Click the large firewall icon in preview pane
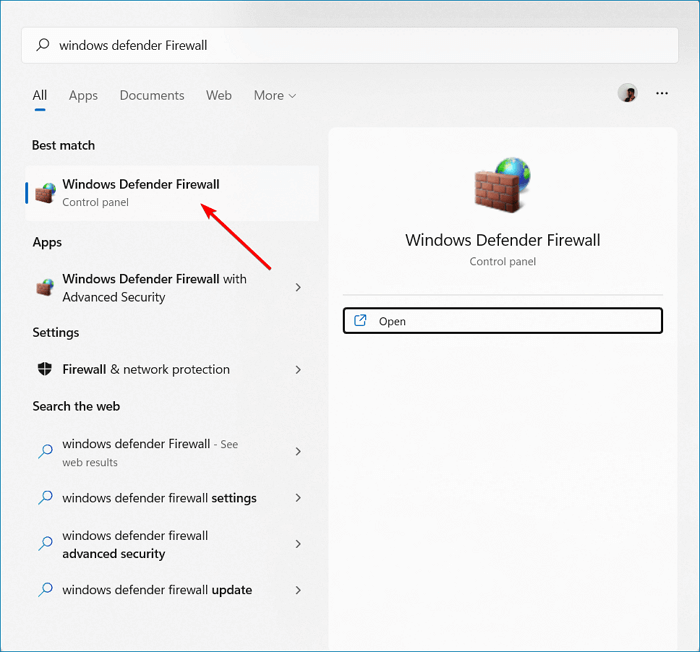 point(502,184)
